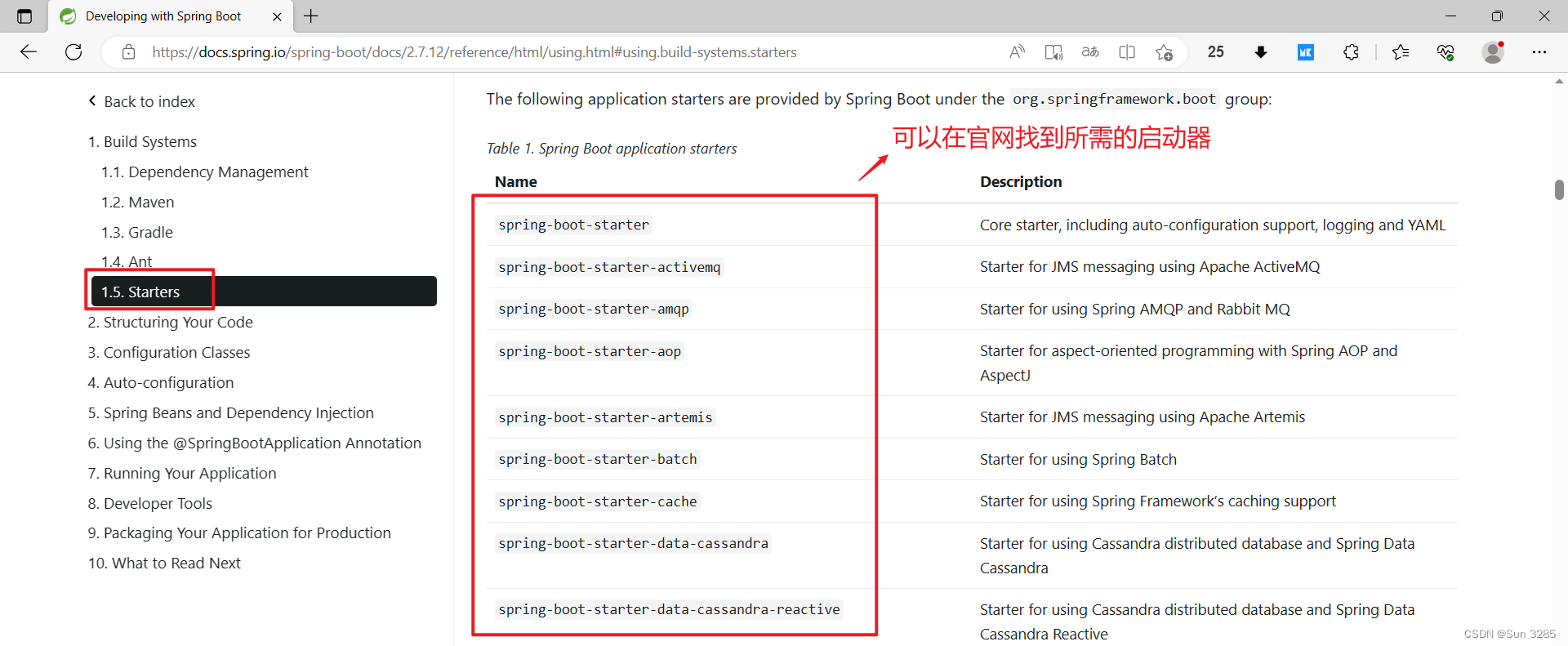The image size is (1568, 646).
Task: Open 10. What to Read Next
Action: [164, 563]
